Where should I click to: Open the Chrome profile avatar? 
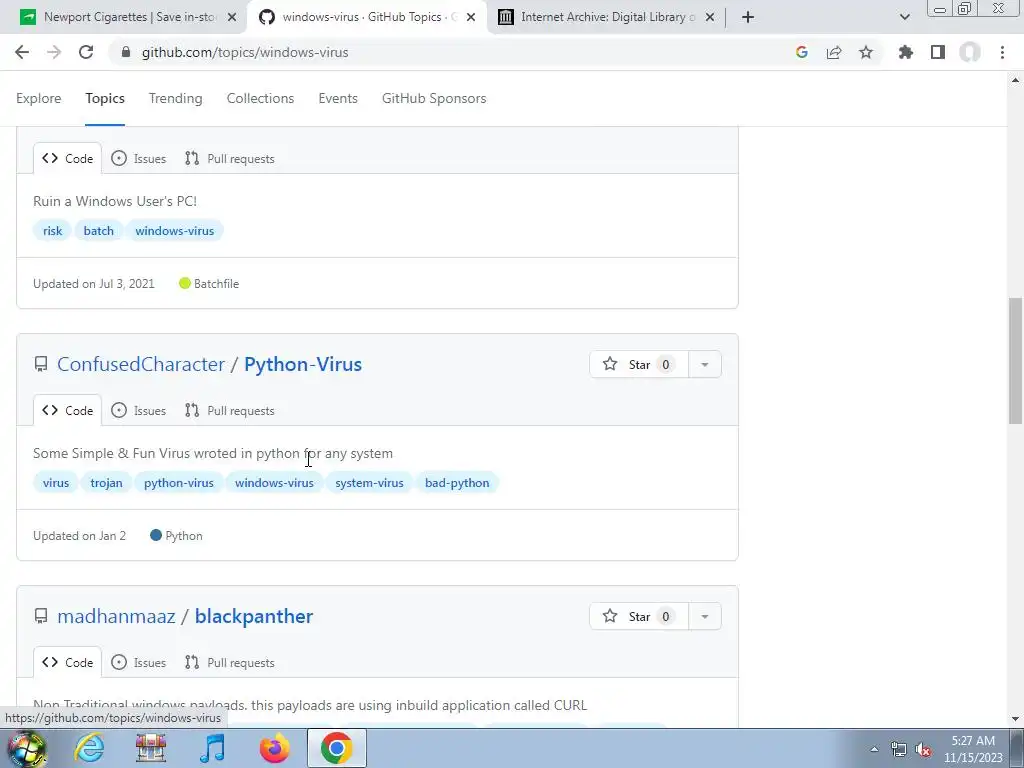pos(970,52)
